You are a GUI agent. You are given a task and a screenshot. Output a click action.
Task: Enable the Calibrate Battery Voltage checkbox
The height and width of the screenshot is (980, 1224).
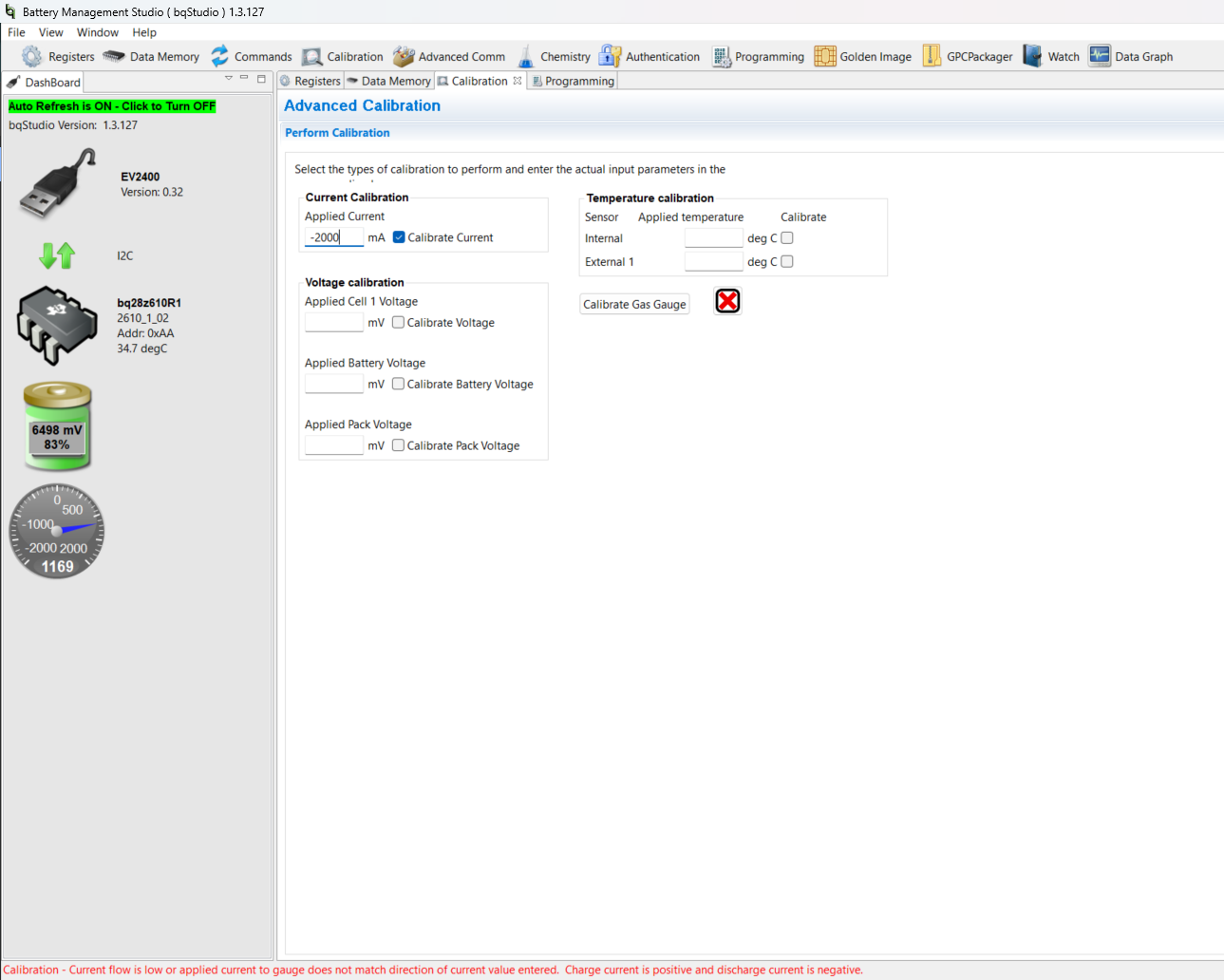tap(399, 385)
